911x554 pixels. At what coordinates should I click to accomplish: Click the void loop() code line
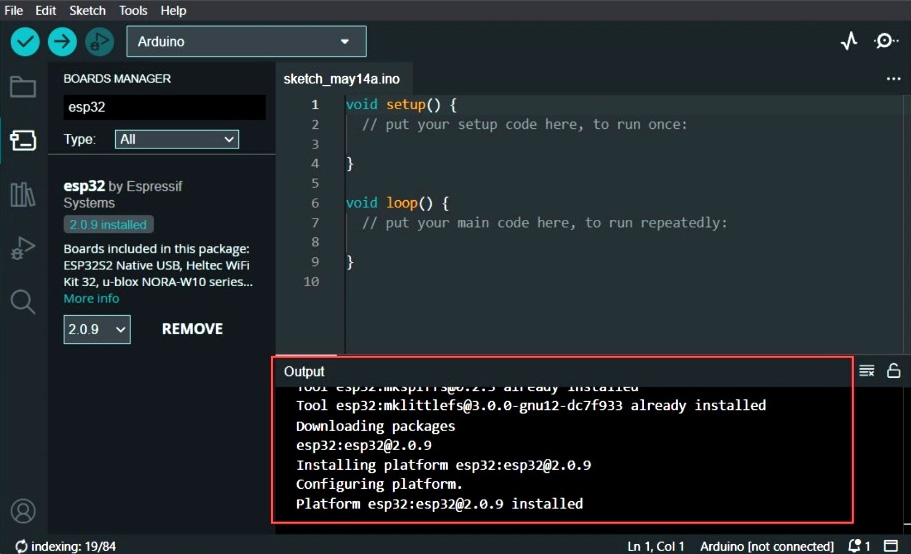(x=397, y=203)
